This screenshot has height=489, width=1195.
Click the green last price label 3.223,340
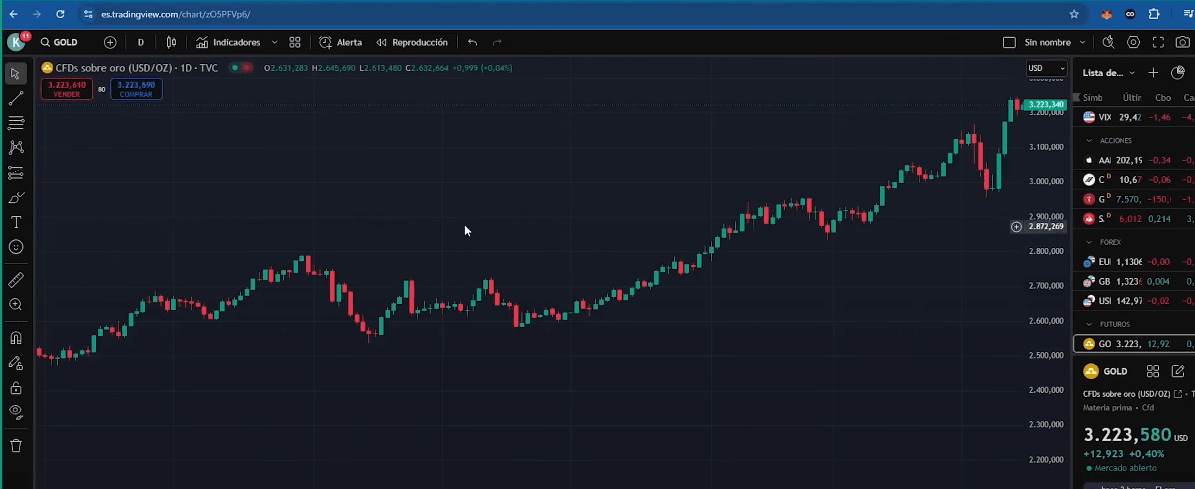[x=1045, y=104]
